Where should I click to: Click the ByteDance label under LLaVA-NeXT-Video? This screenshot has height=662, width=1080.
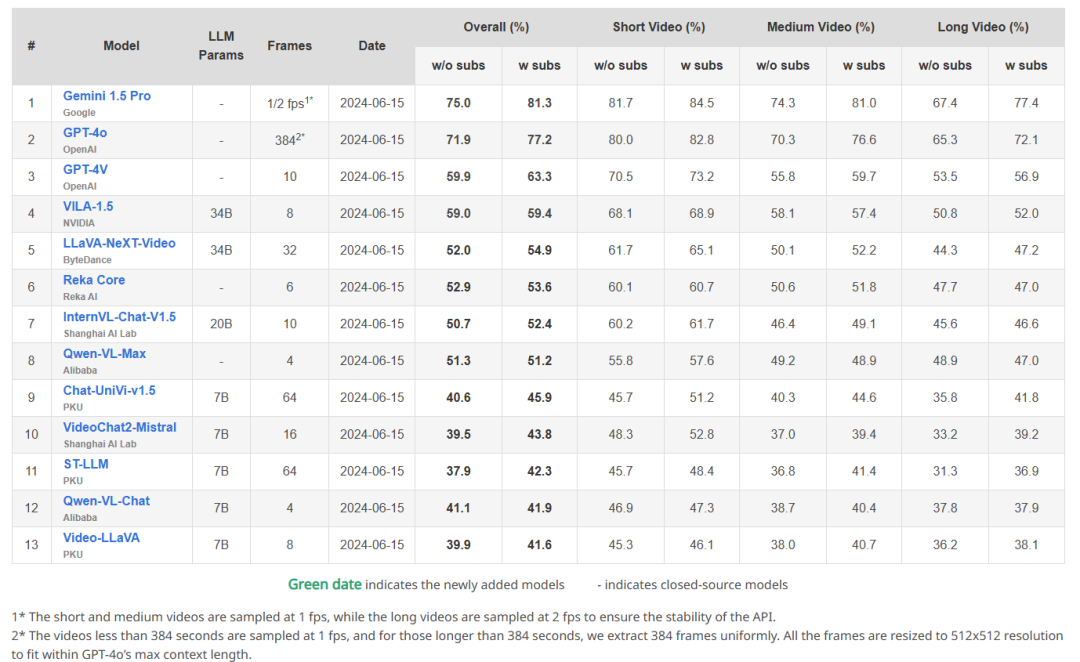[x=87, y=260]
